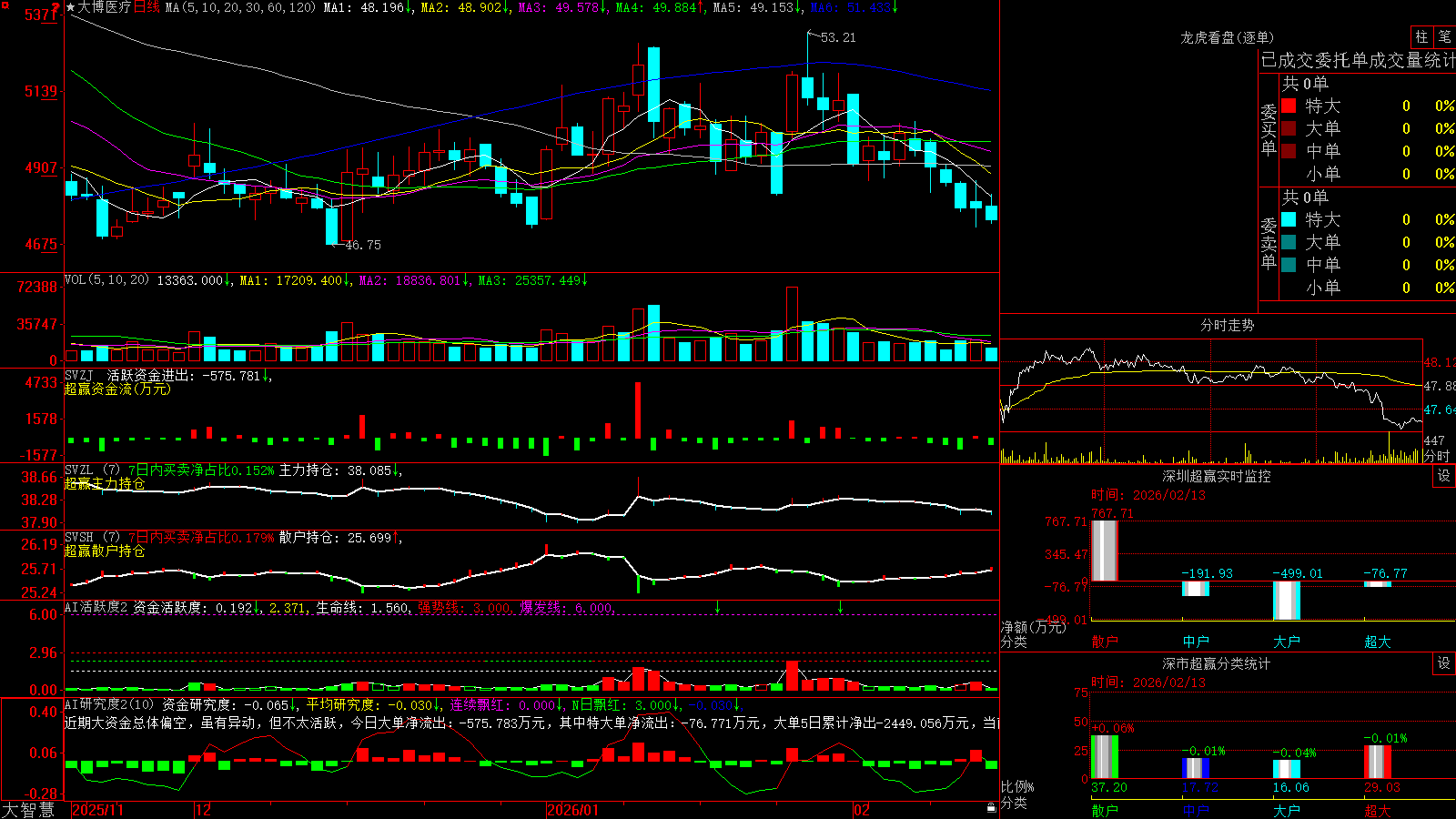Jump to month 12 on the time axis
The height and width of the screenshot is (819, 1456).
(203, 810)
